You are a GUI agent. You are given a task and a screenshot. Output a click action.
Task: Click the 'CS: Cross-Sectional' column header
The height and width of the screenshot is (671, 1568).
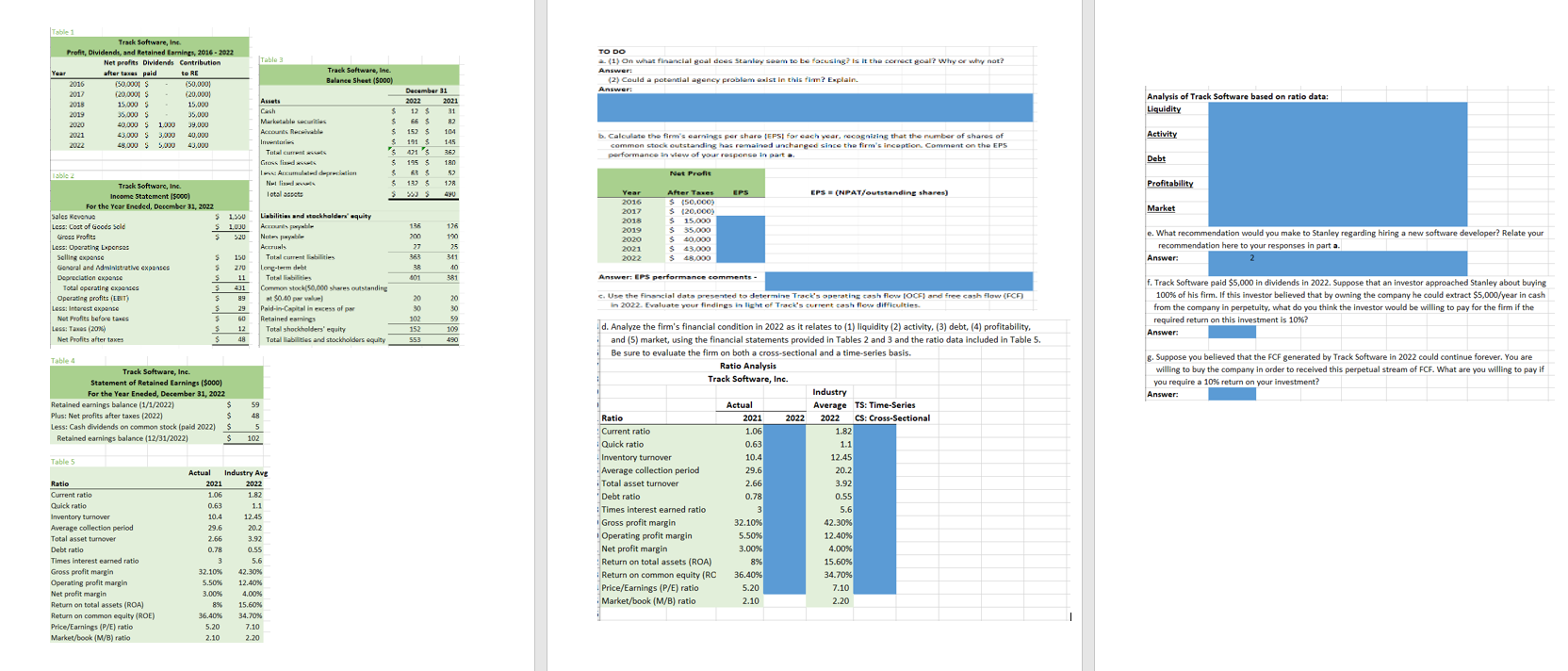tap(892, 418)
